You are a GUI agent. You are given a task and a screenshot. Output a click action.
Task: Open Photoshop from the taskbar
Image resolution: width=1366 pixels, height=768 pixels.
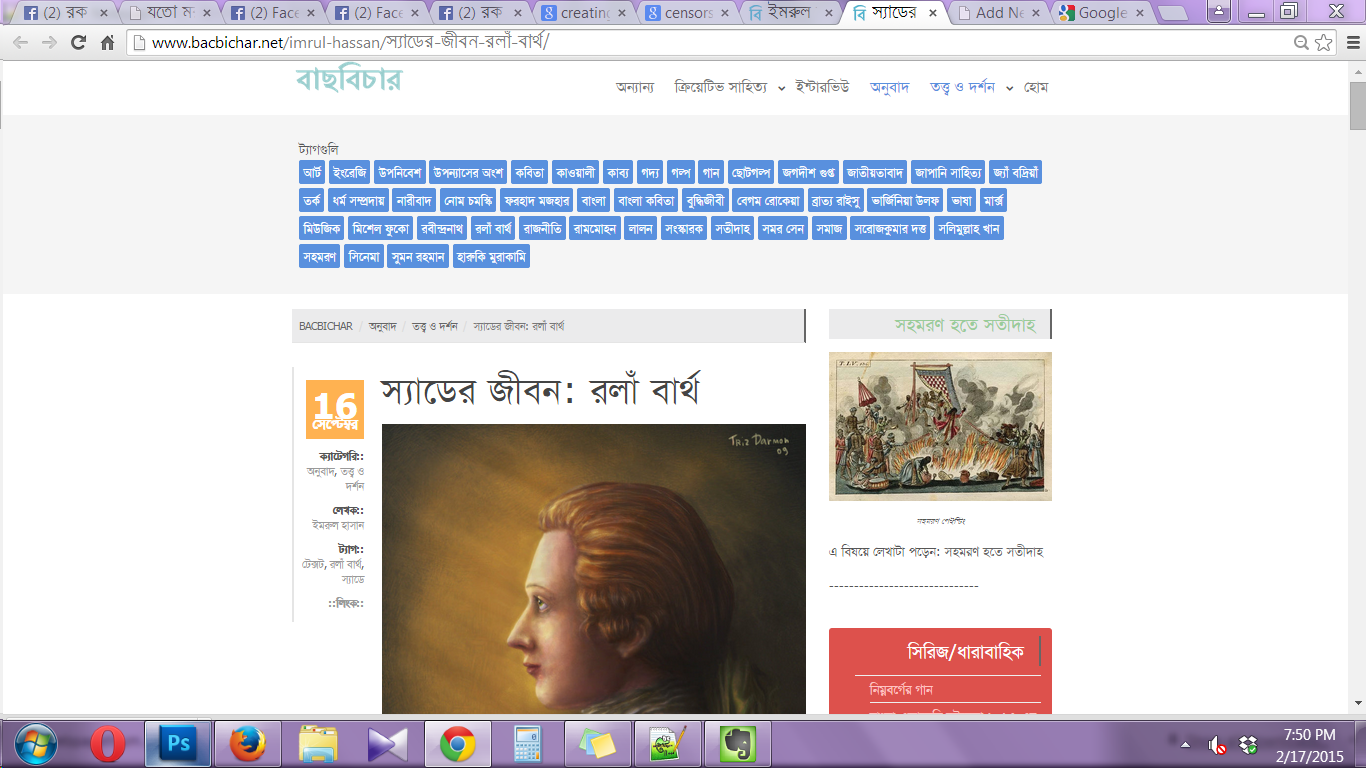point(178,744)
